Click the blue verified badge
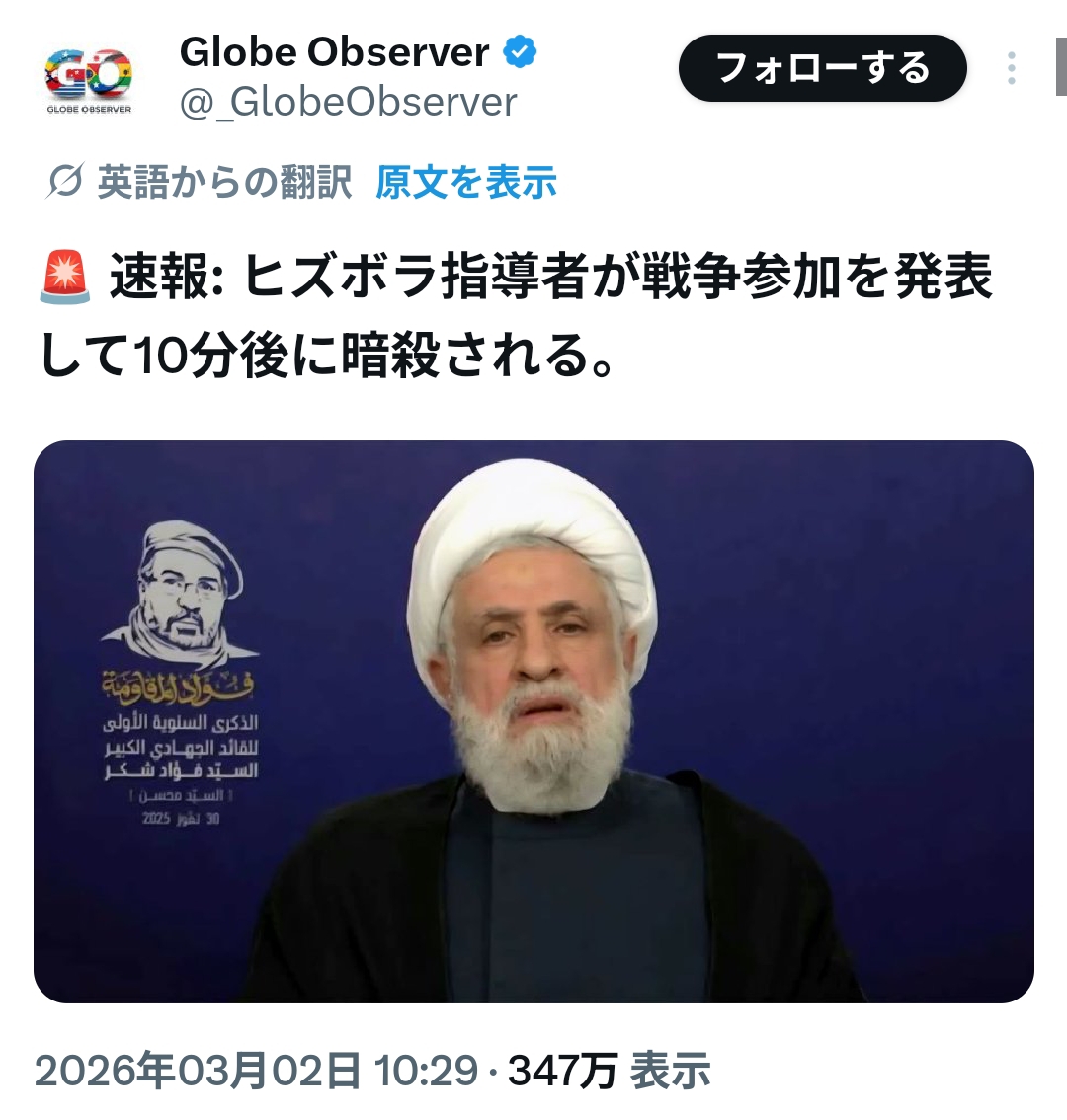Viewport: 1067px width, 1120px height. (521, 52)
